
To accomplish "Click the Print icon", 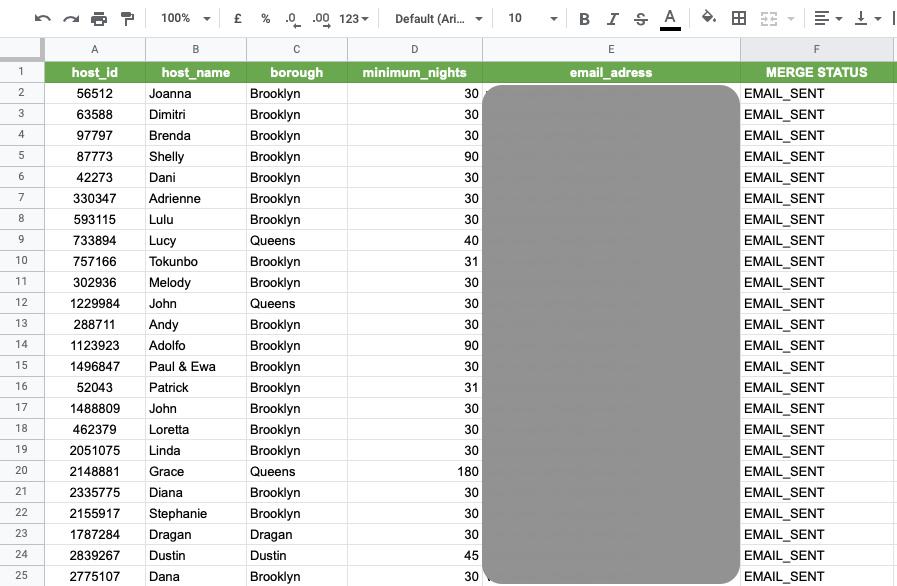I will (97, 17).
